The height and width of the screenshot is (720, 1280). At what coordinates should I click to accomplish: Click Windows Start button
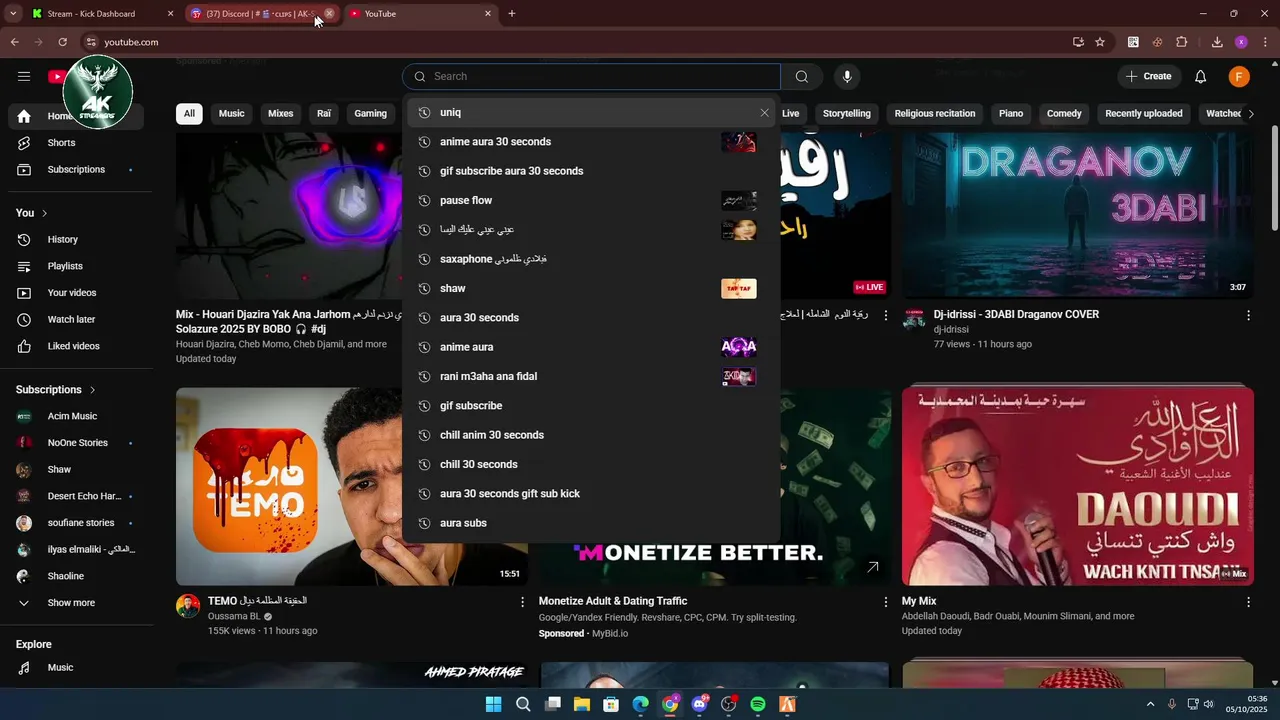(x=493, y=705)
